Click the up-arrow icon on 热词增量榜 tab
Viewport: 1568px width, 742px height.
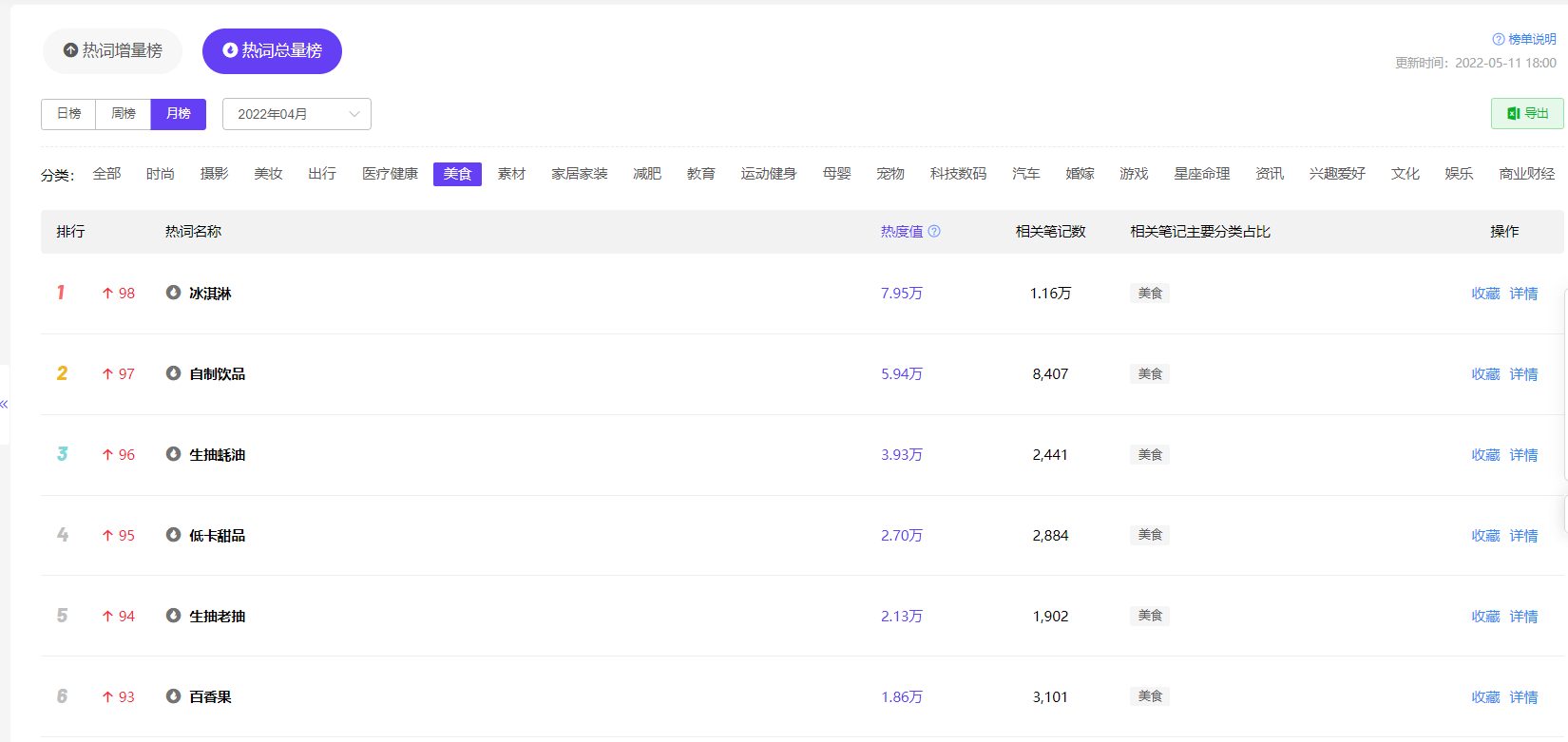coord(70,50)
